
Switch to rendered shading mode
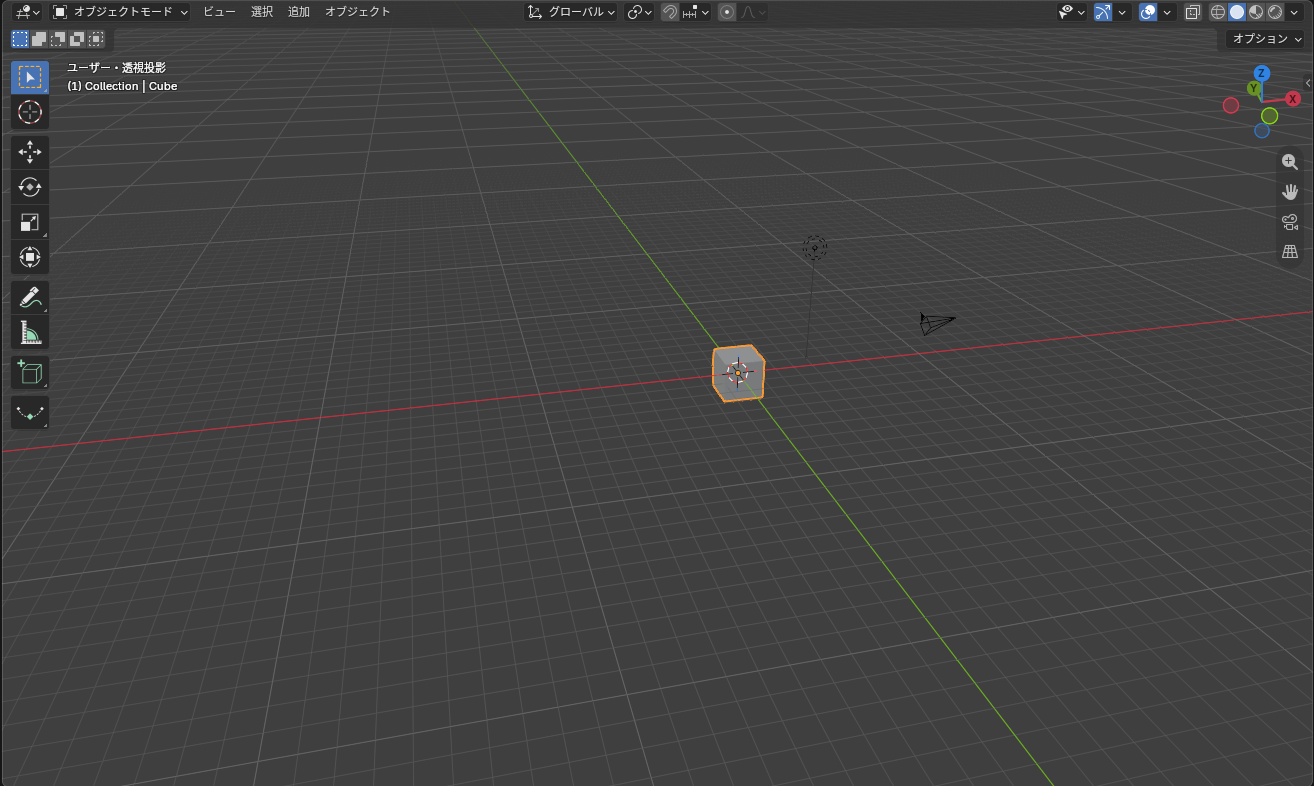click(1275, 12)
